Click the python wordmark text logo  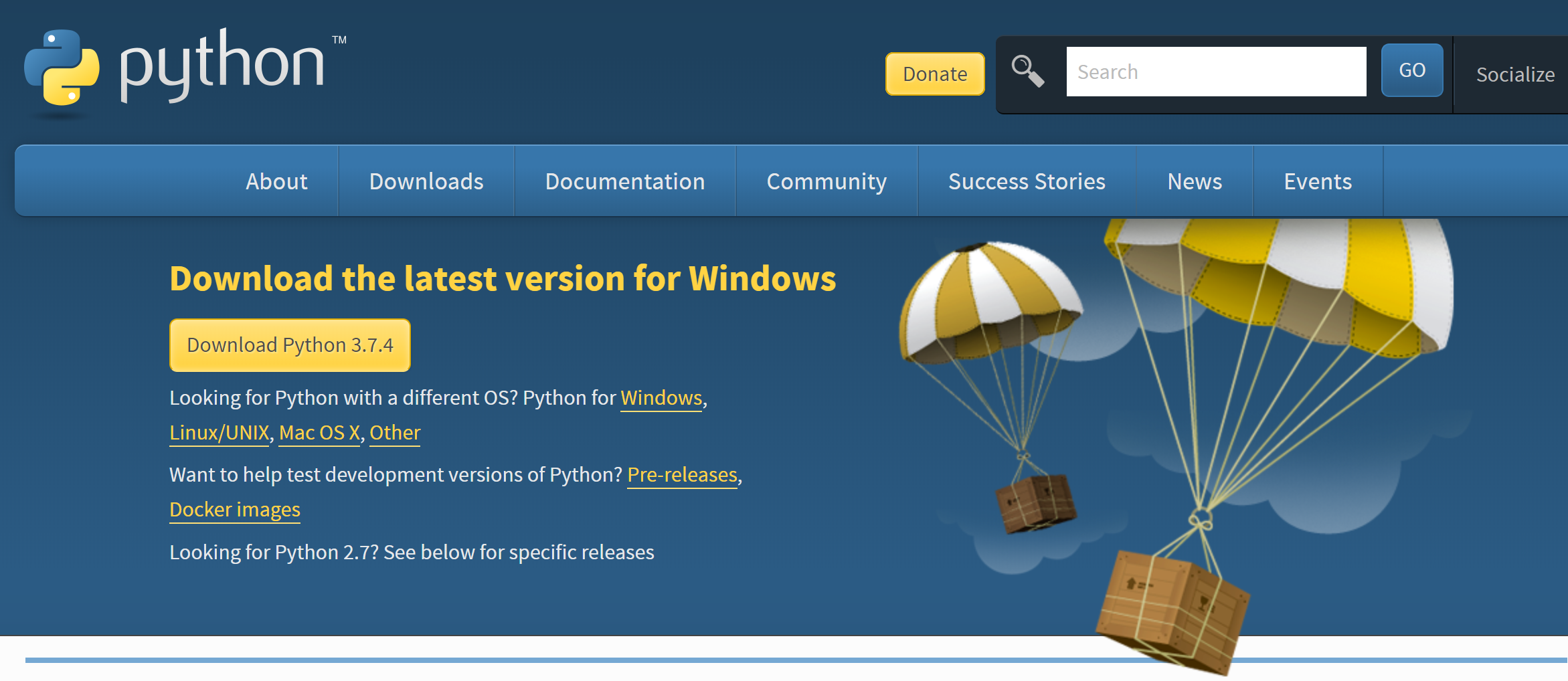coord(222,65)
